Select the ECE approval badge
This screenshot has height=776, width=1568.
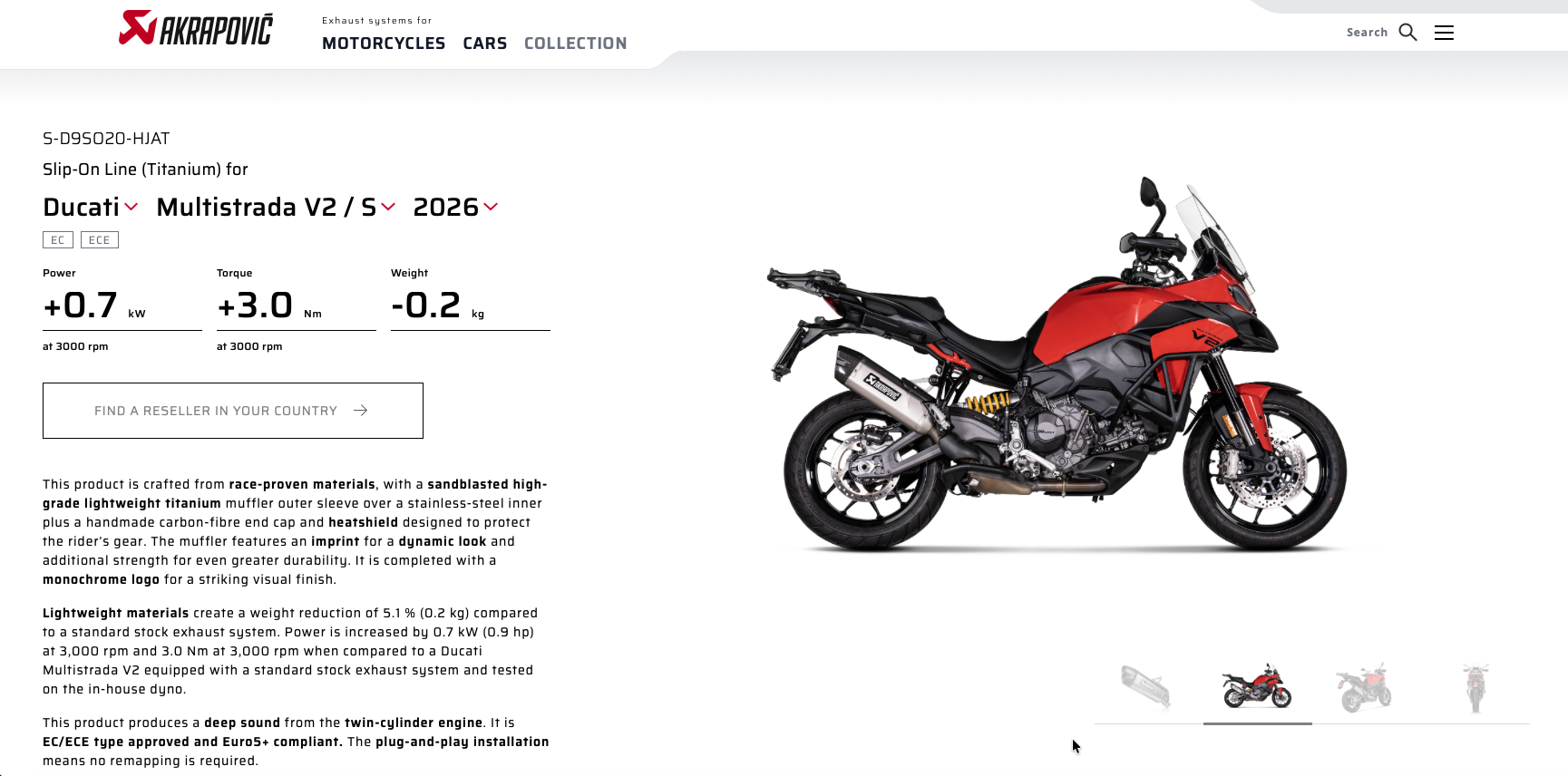tap(100, 240)
